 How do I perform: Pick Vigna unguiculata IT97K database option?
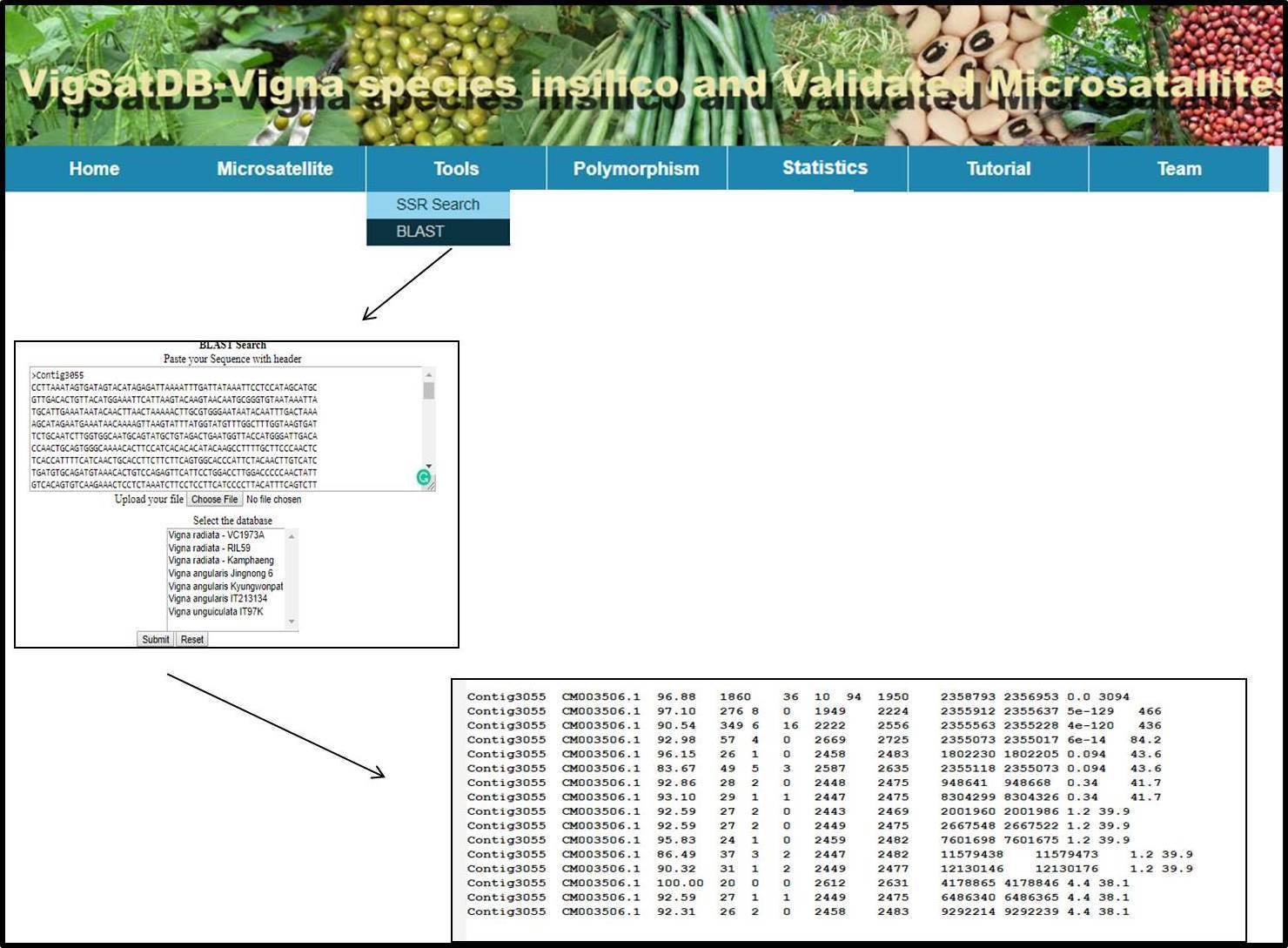click(x=216, y=612)
